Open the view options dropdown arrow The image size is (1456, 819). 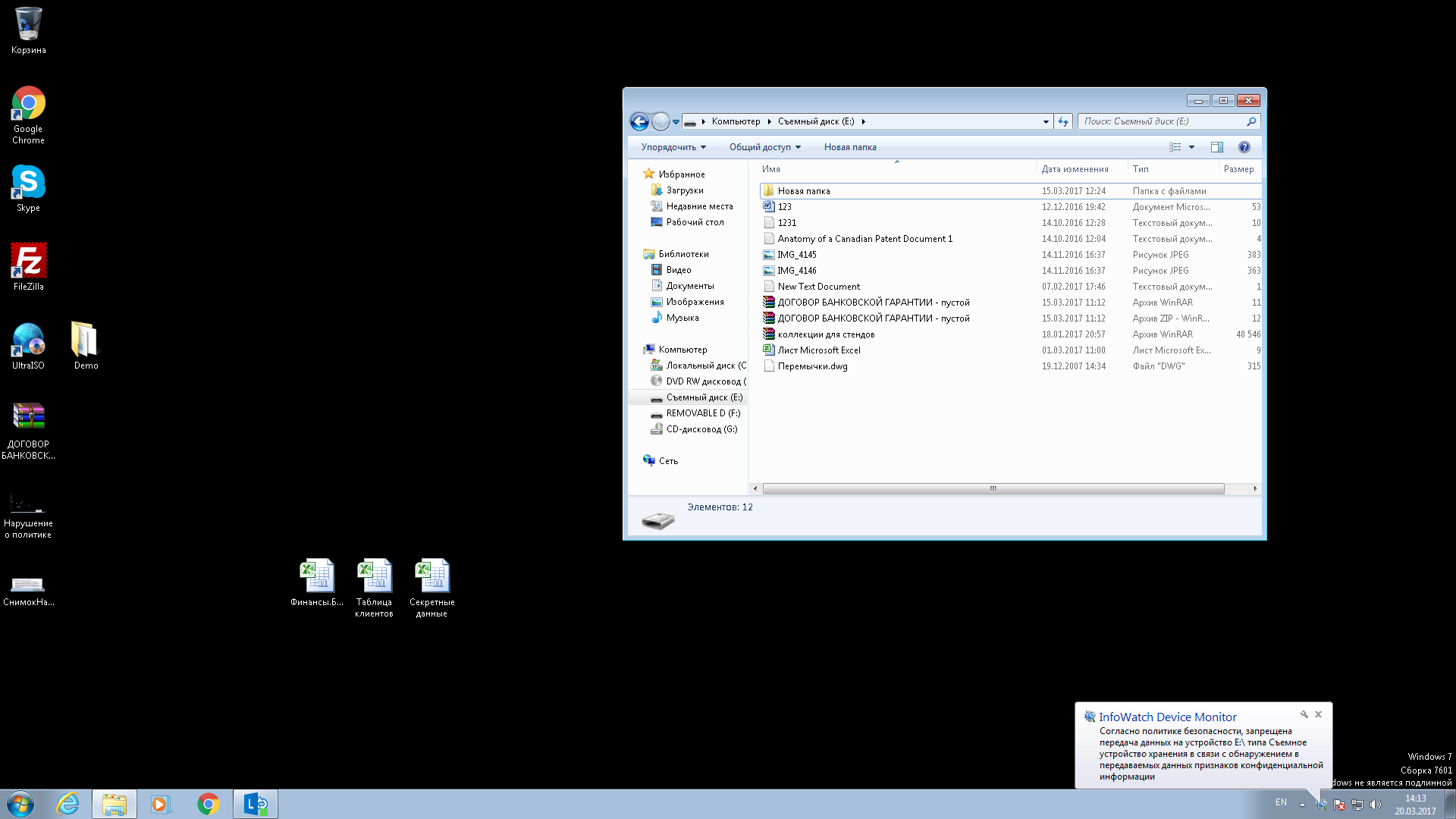click(x=1191, y=147)
